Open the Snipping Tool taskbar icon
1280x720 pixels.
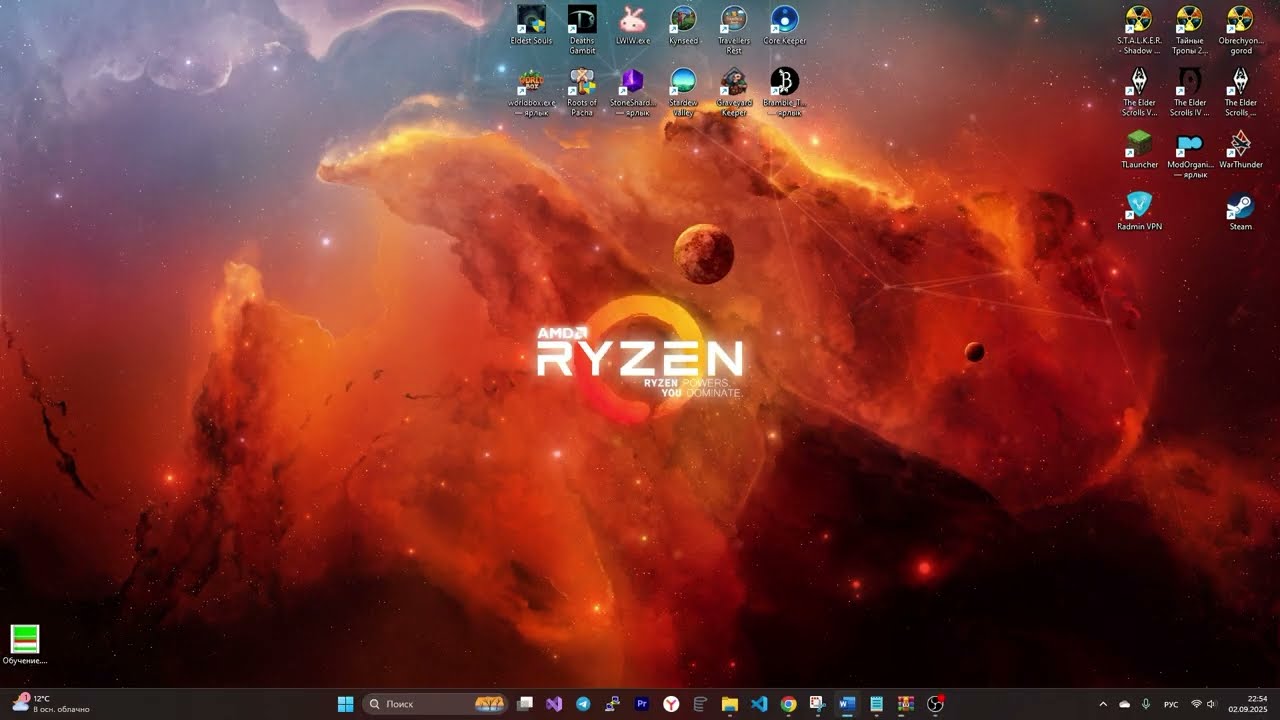coord(817,704)
